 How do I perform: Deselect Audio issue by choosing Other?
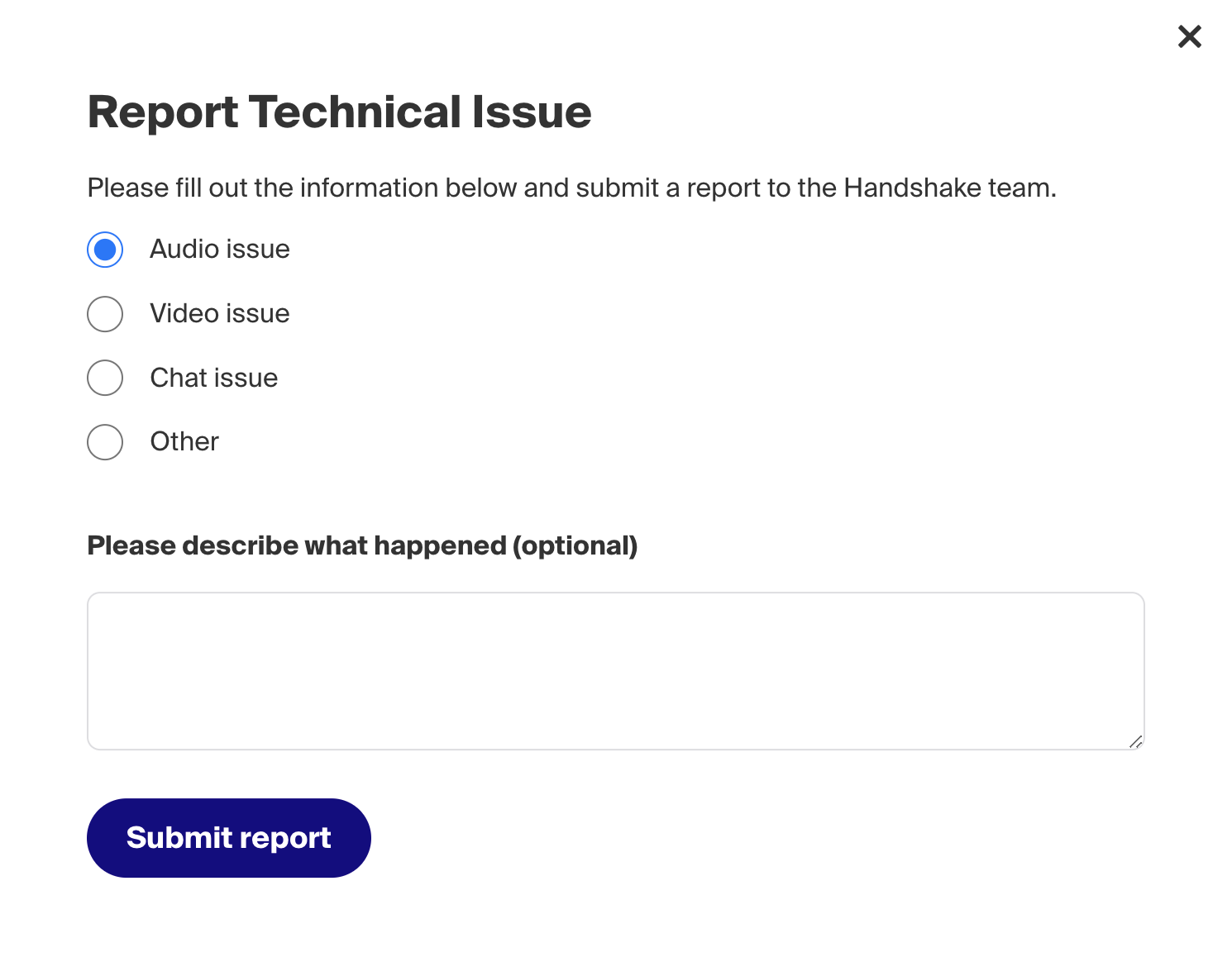click(104, 442)
